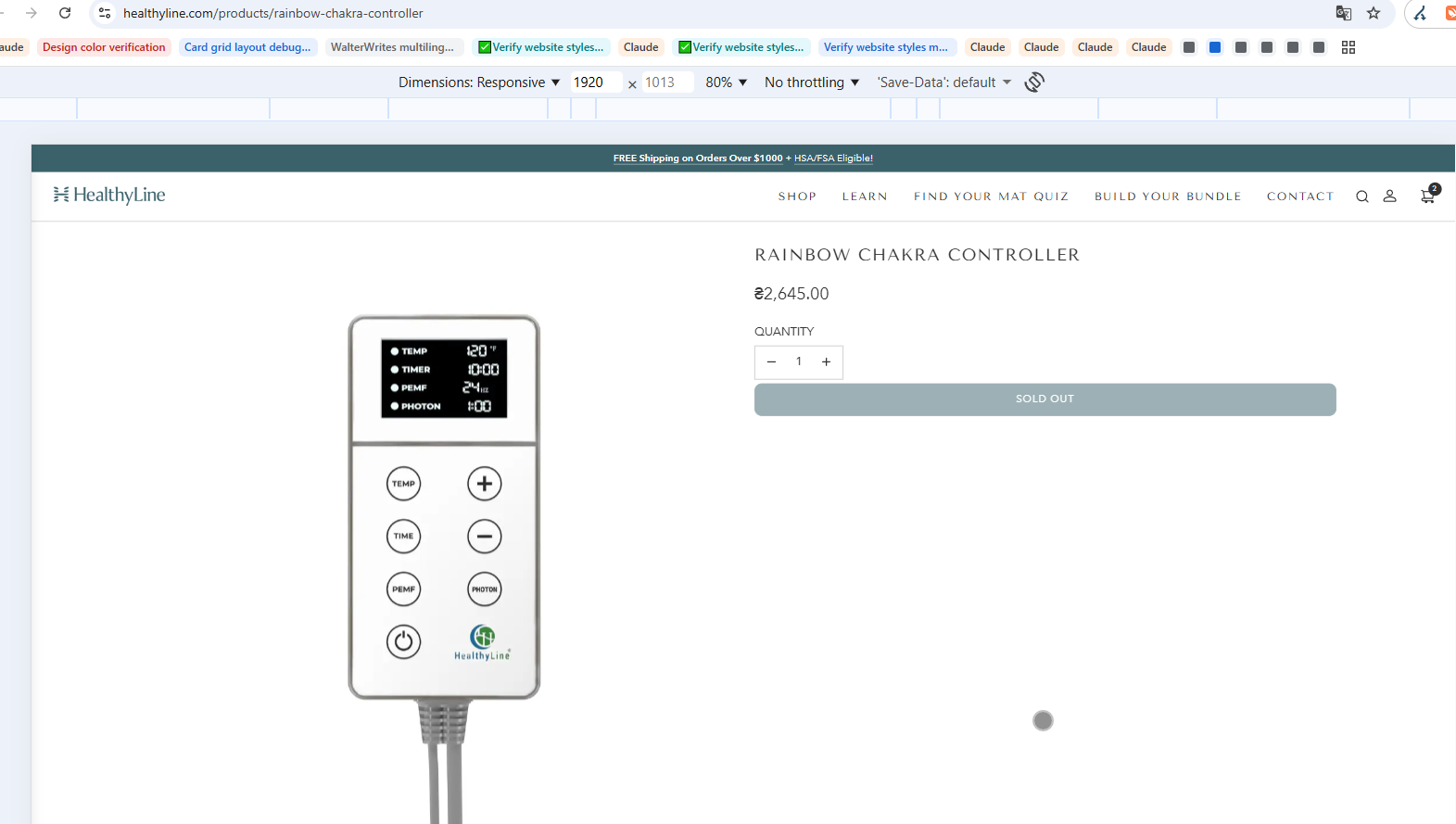
Task: Click the viewport height field showing 1013
Action: 666,82
